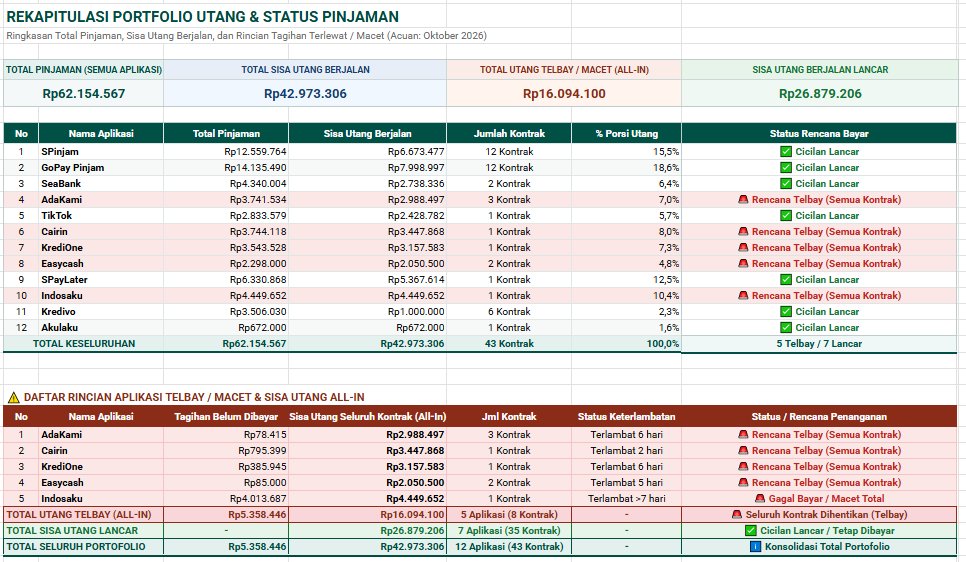Select SPayLater total pinjaman Rp6.330.868
Screen dimensions: 966x562
pos(226,280)
